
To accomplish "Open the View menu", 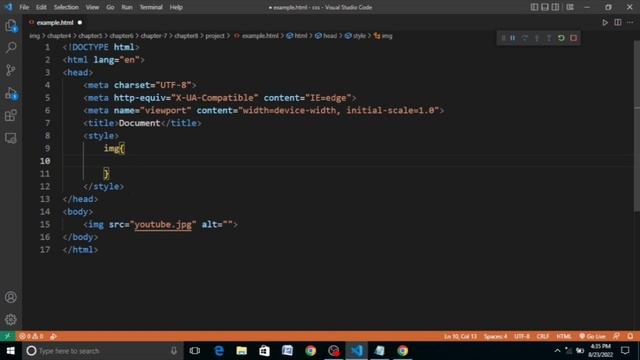I will coord(92,7).
